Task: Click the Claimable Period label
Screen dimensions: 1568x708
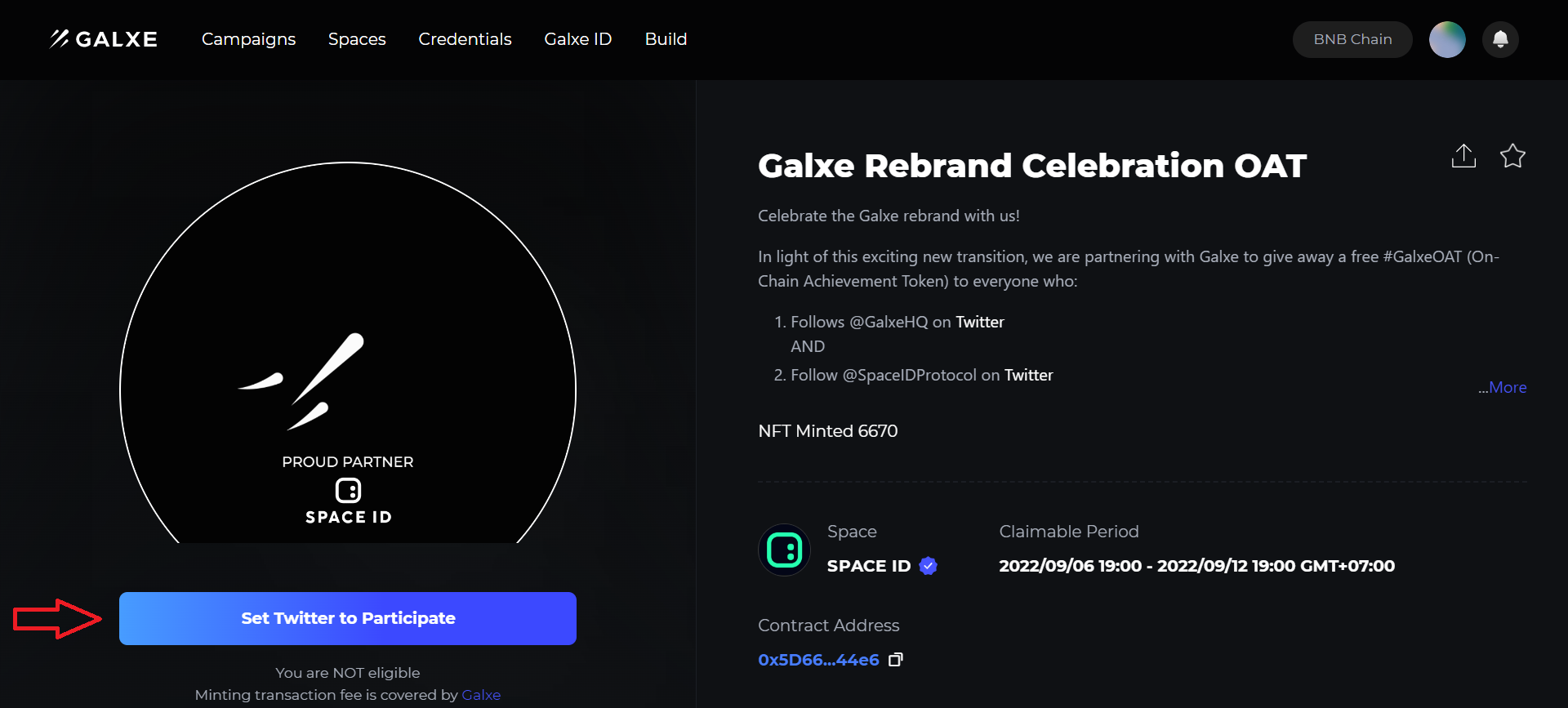Action: (x=1069, y=532)
